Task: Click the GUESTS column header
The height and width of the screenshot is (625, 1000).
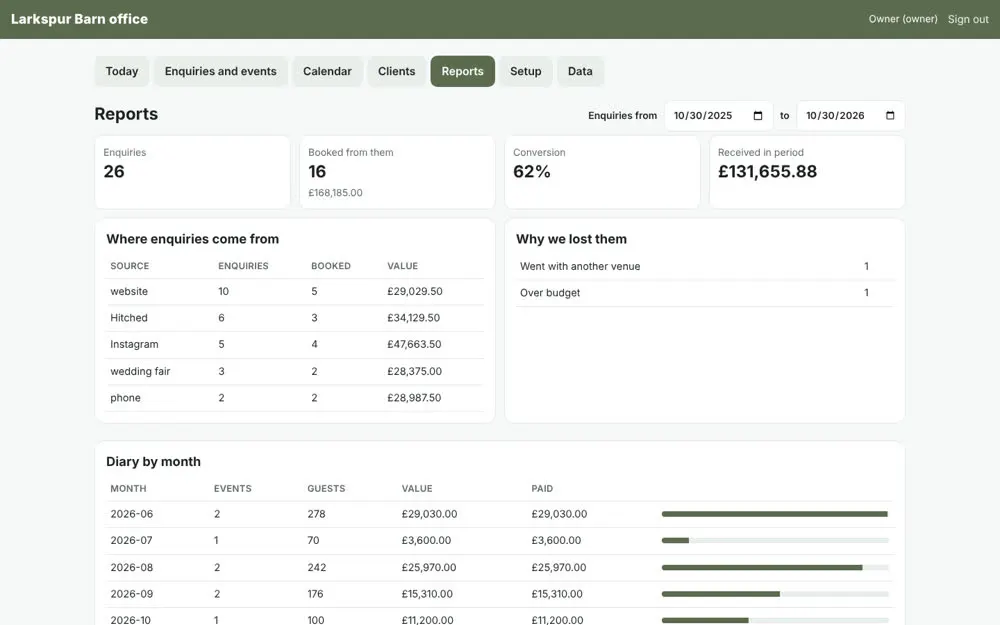Action: coord(326,489)
